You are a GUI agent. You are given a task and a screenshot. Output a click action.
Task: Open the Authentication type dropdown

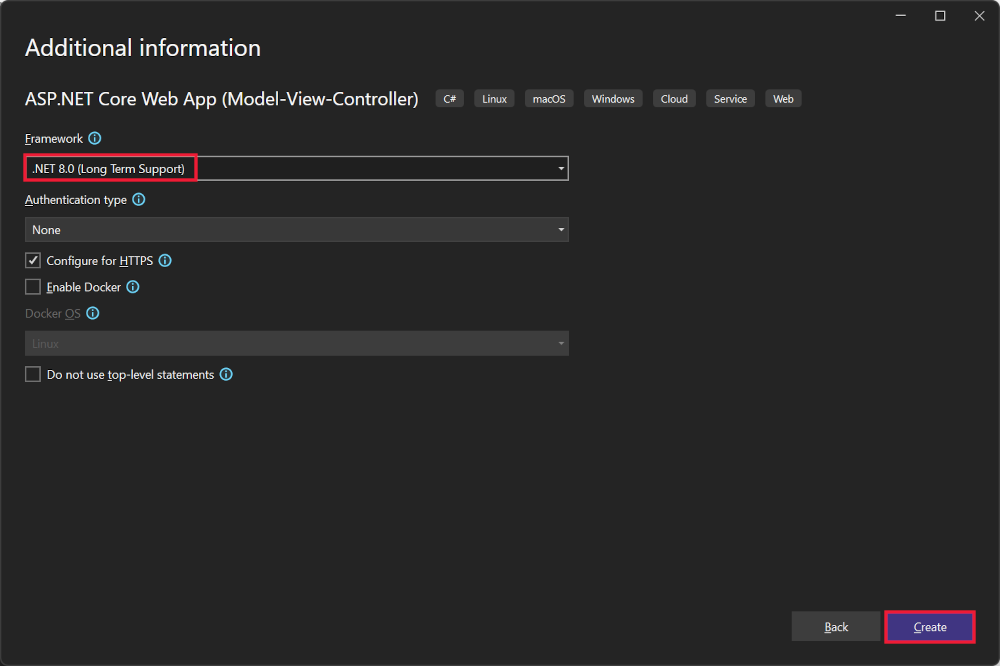click(560, 230)
